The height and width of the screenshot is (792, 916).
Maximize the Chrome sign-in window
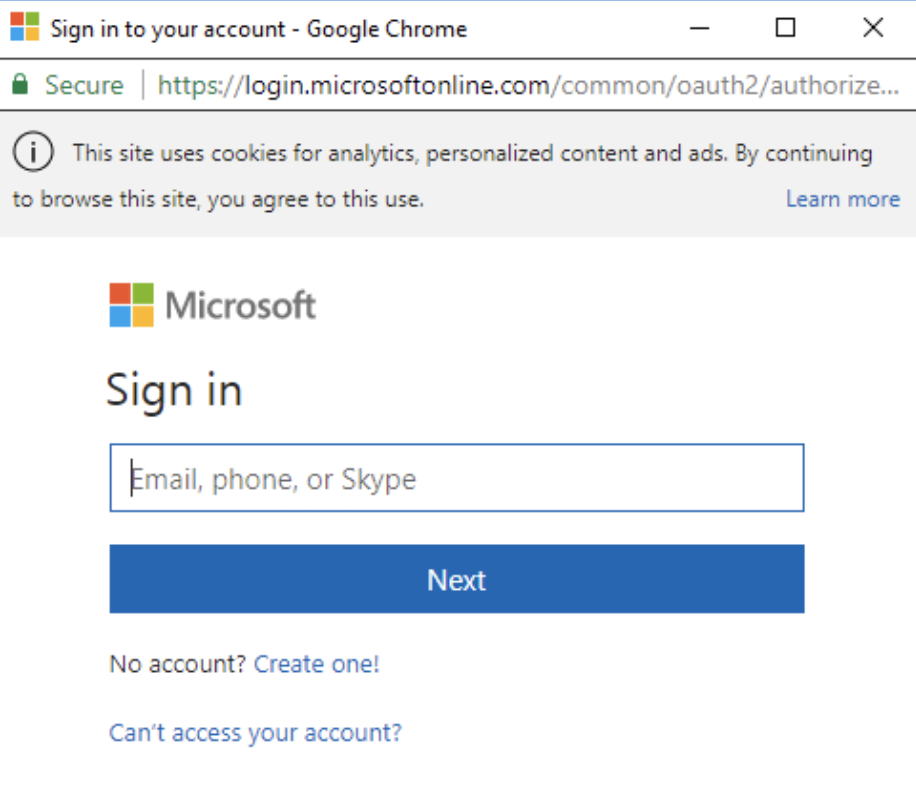coord(786,28)
